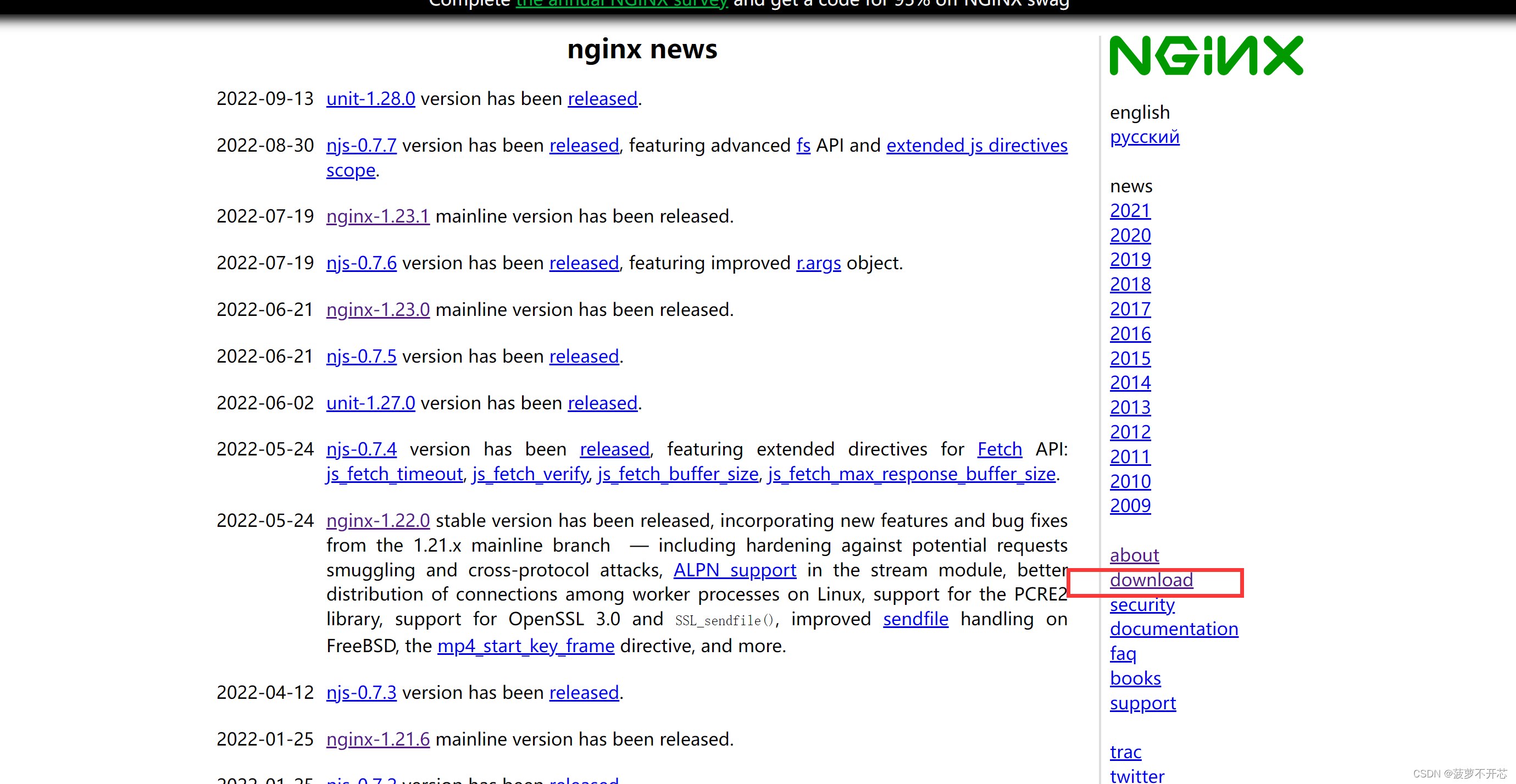Open nginx-1.22.0 stable release link
The height and width of the screenshot is (784, 1516).
click(378, 520)
